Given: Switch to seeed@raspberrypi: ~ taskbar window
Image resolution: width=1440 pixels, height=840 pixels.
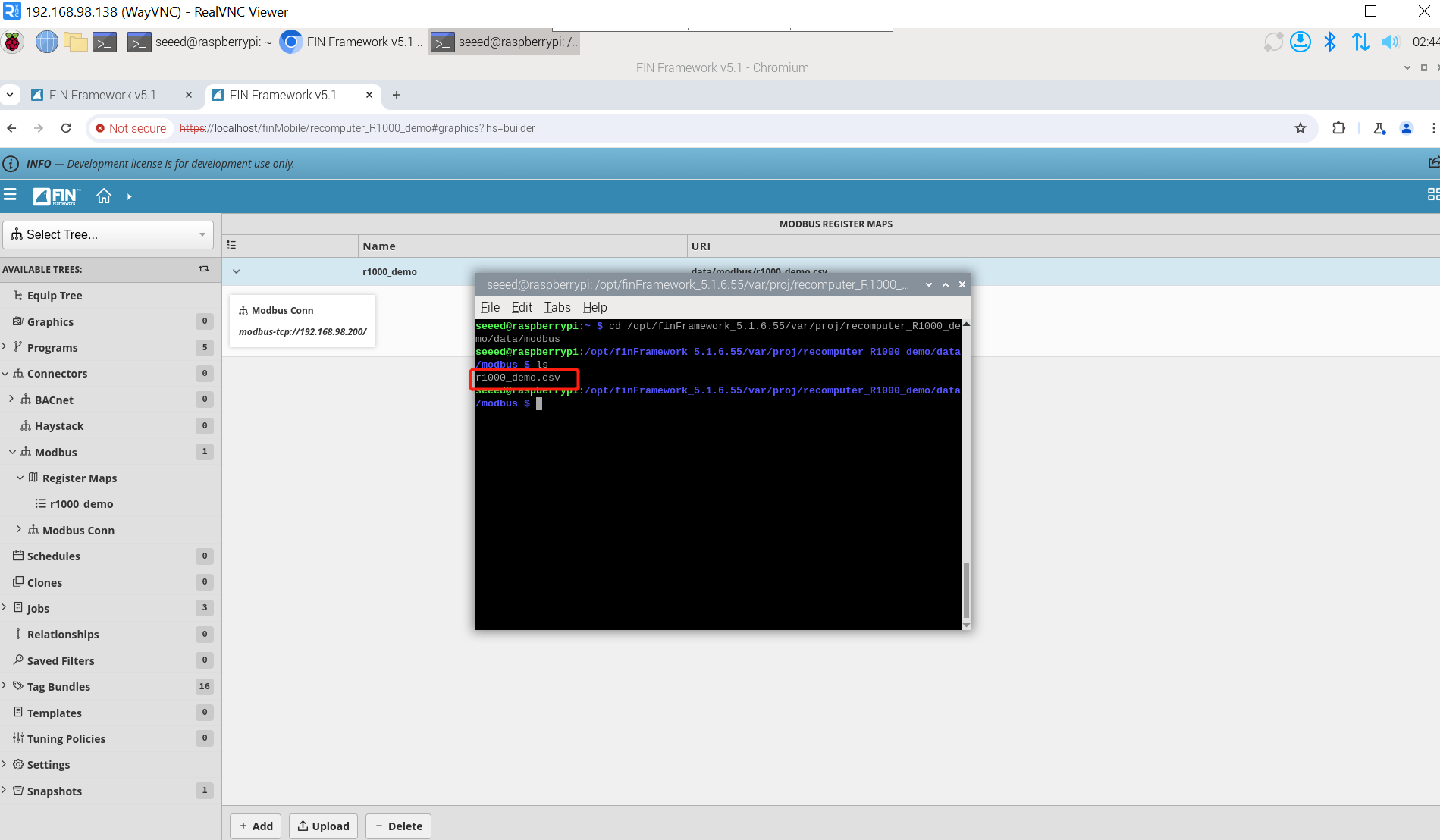Looking at the screenshot, I should (199, 42).
